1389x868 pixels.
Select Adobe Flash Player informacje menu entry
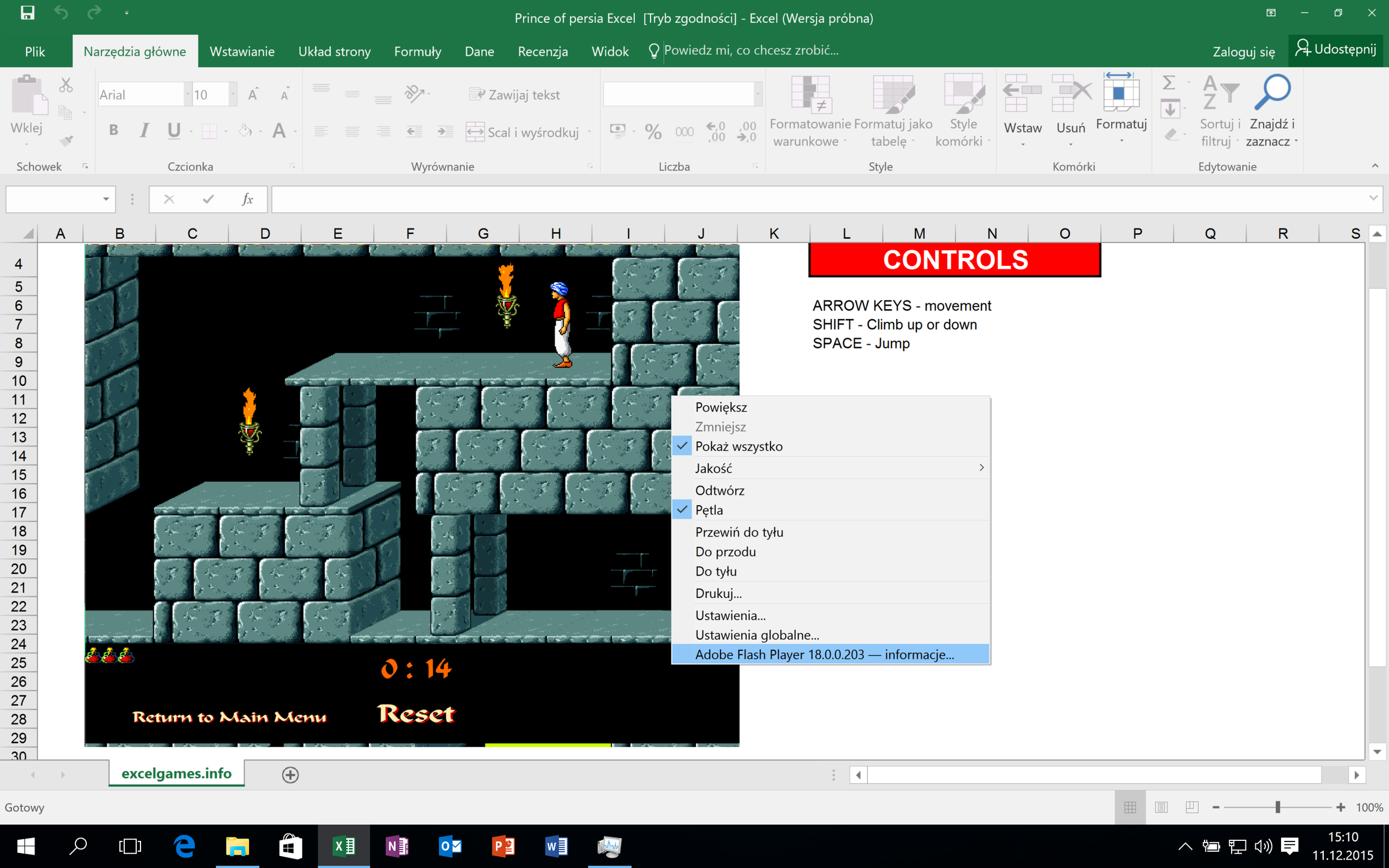point(824,655)
